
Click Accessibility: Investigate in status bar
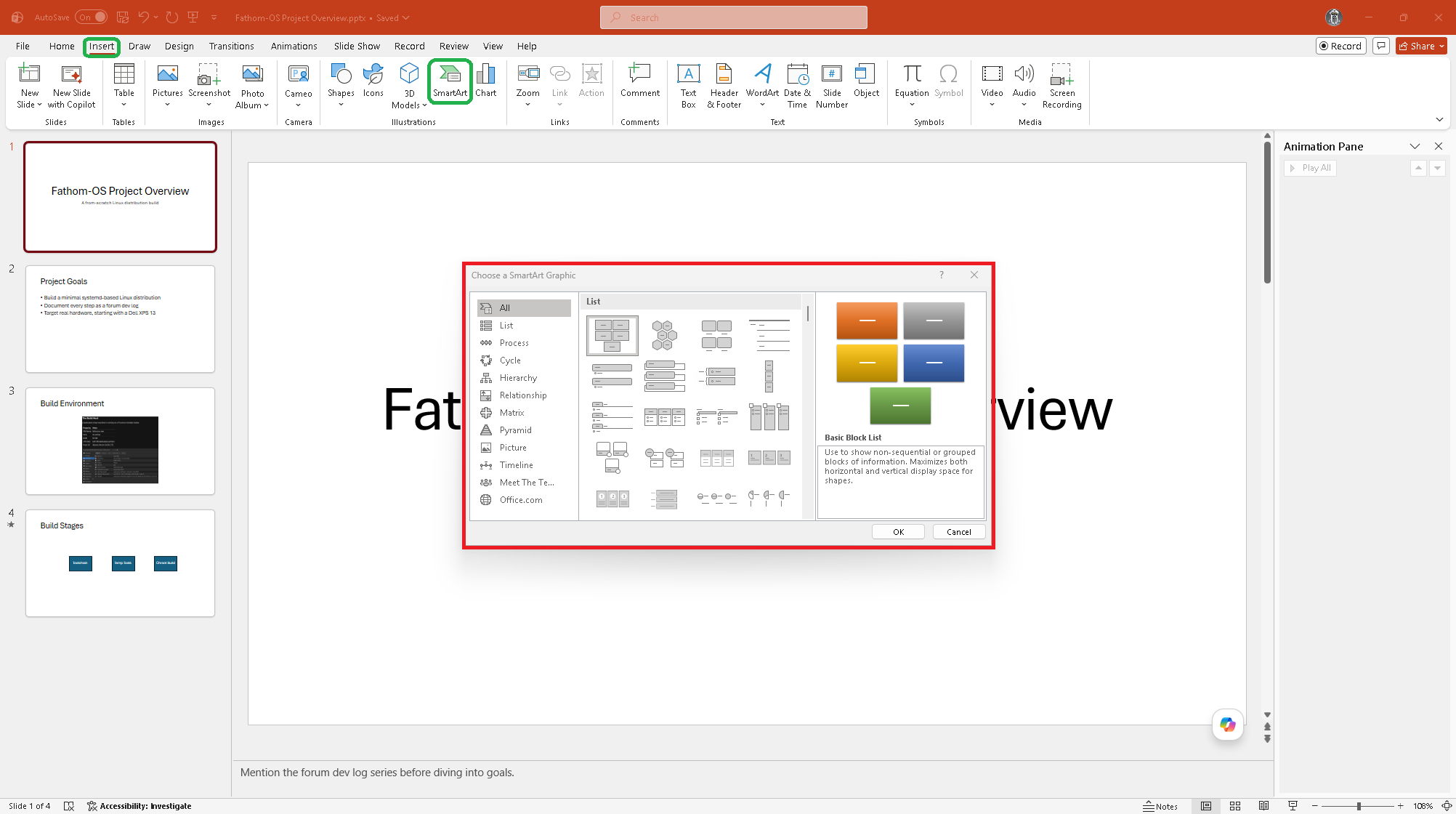(x=139, y=806)
